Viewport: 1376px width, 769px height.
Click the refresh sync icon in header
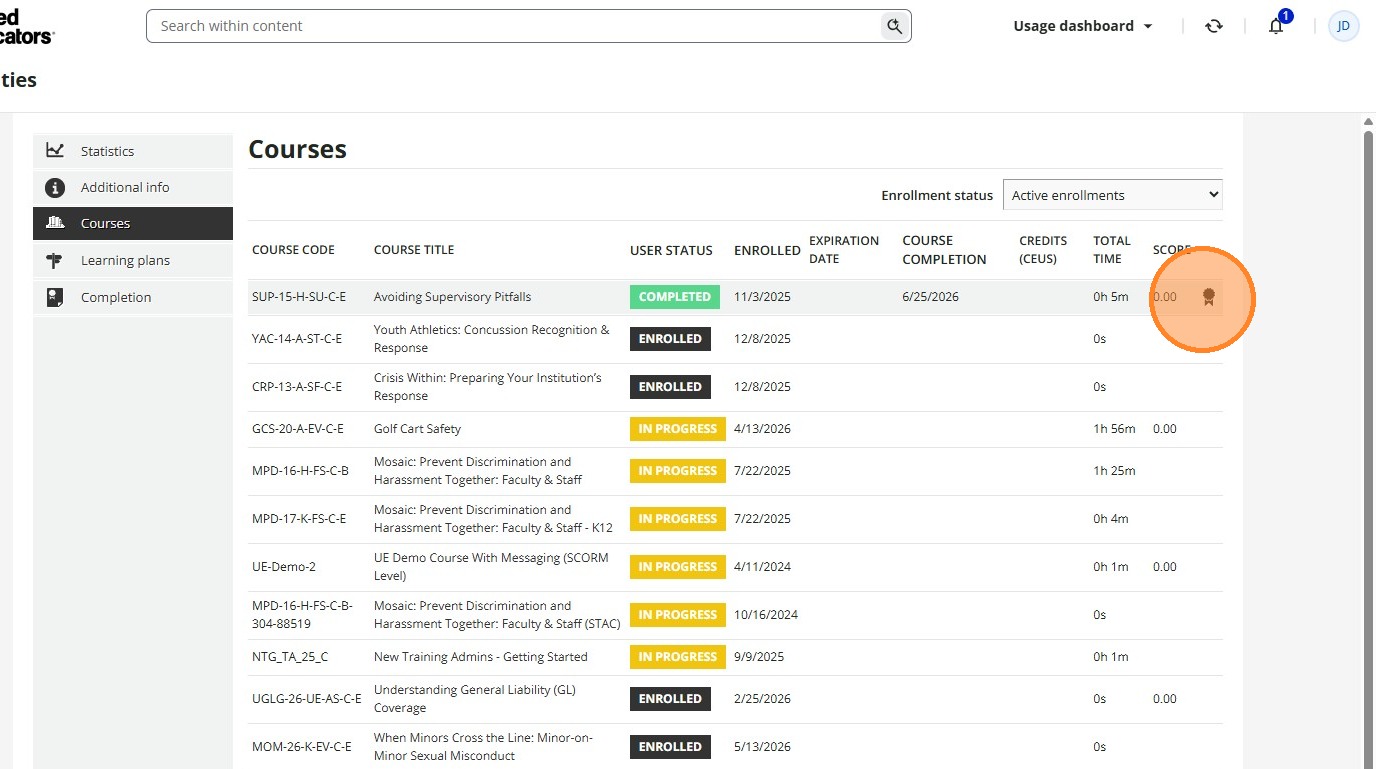point(1214,26)
